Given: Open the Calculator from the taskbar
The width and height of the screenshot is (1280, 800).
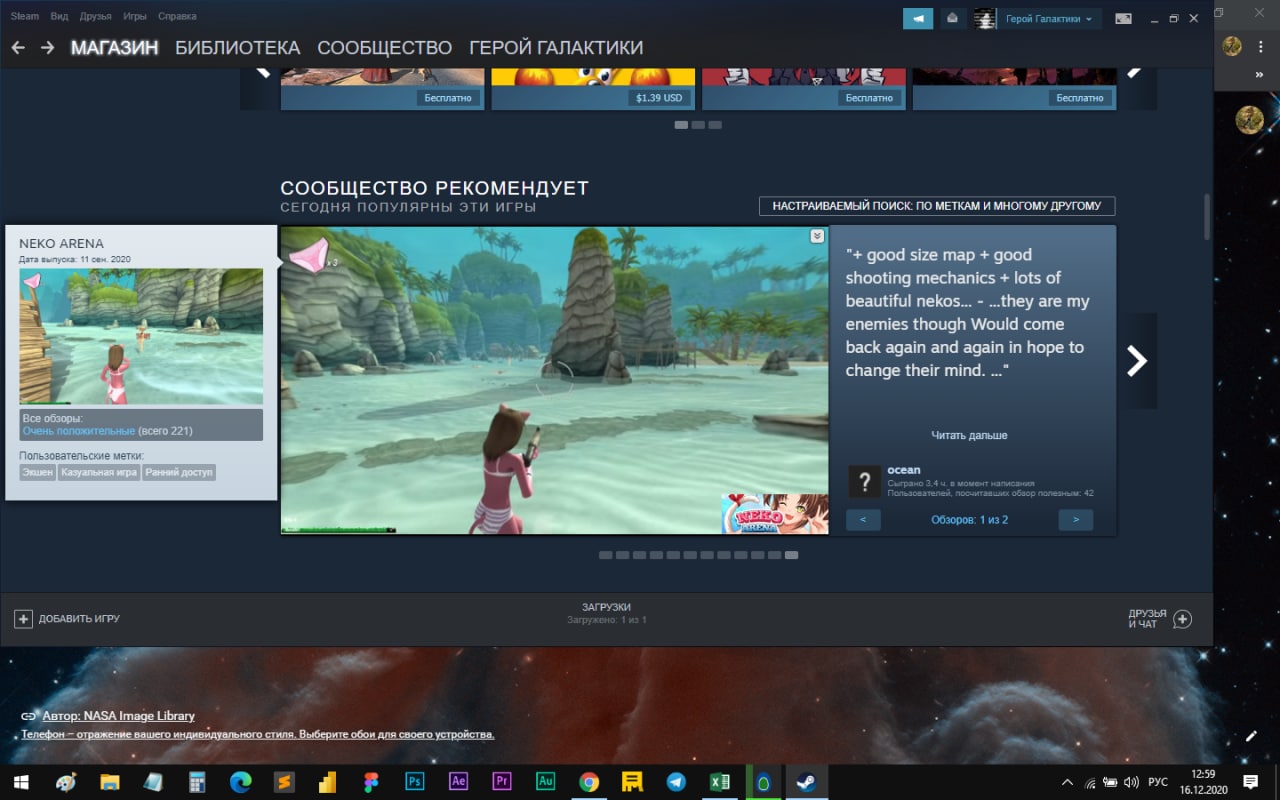Looking at the screenshot, I should 197,781.
